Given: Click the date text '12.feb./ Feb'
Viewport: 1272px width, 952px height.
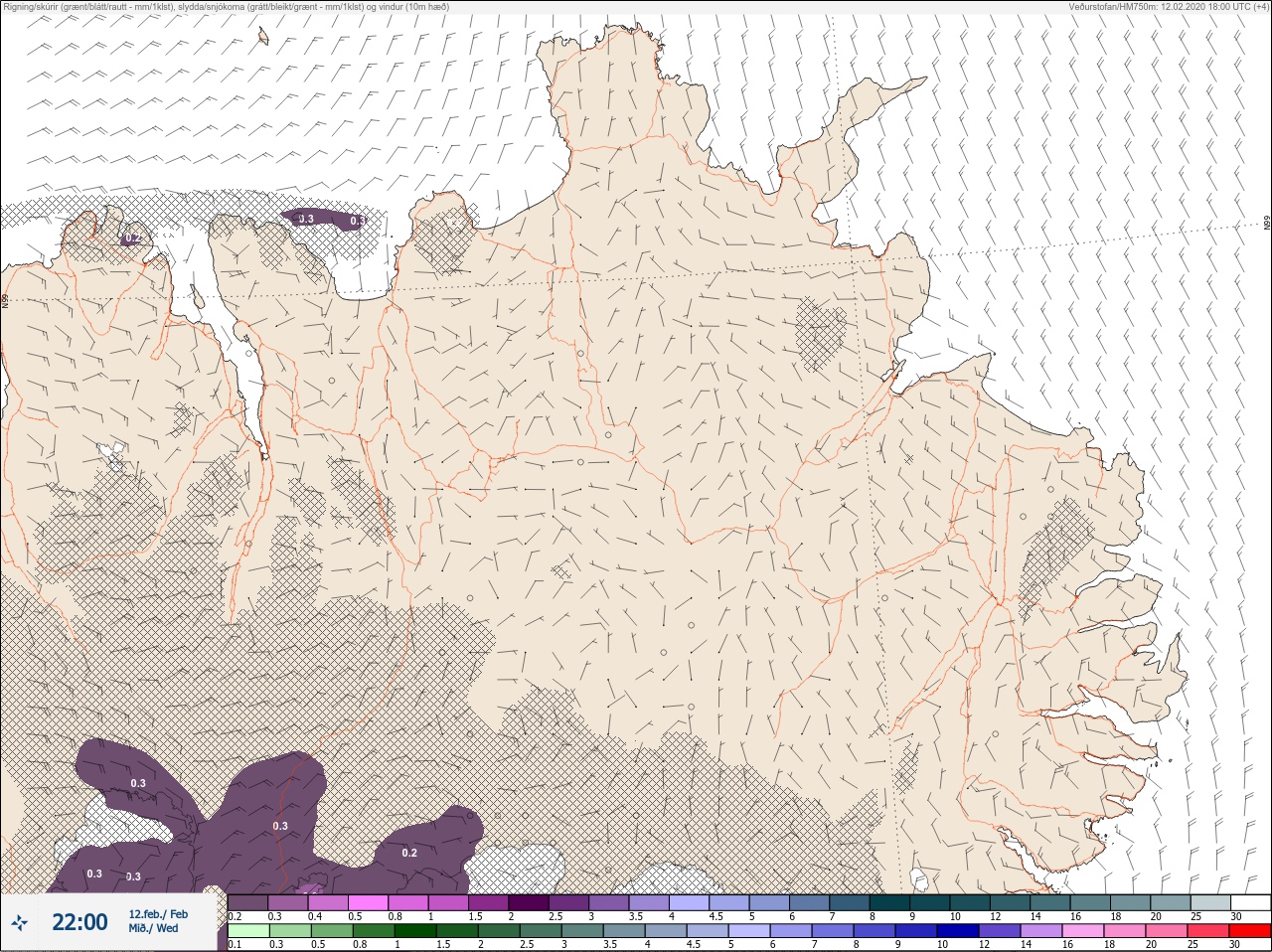Looking at the screenshot, I should [158, 914].
